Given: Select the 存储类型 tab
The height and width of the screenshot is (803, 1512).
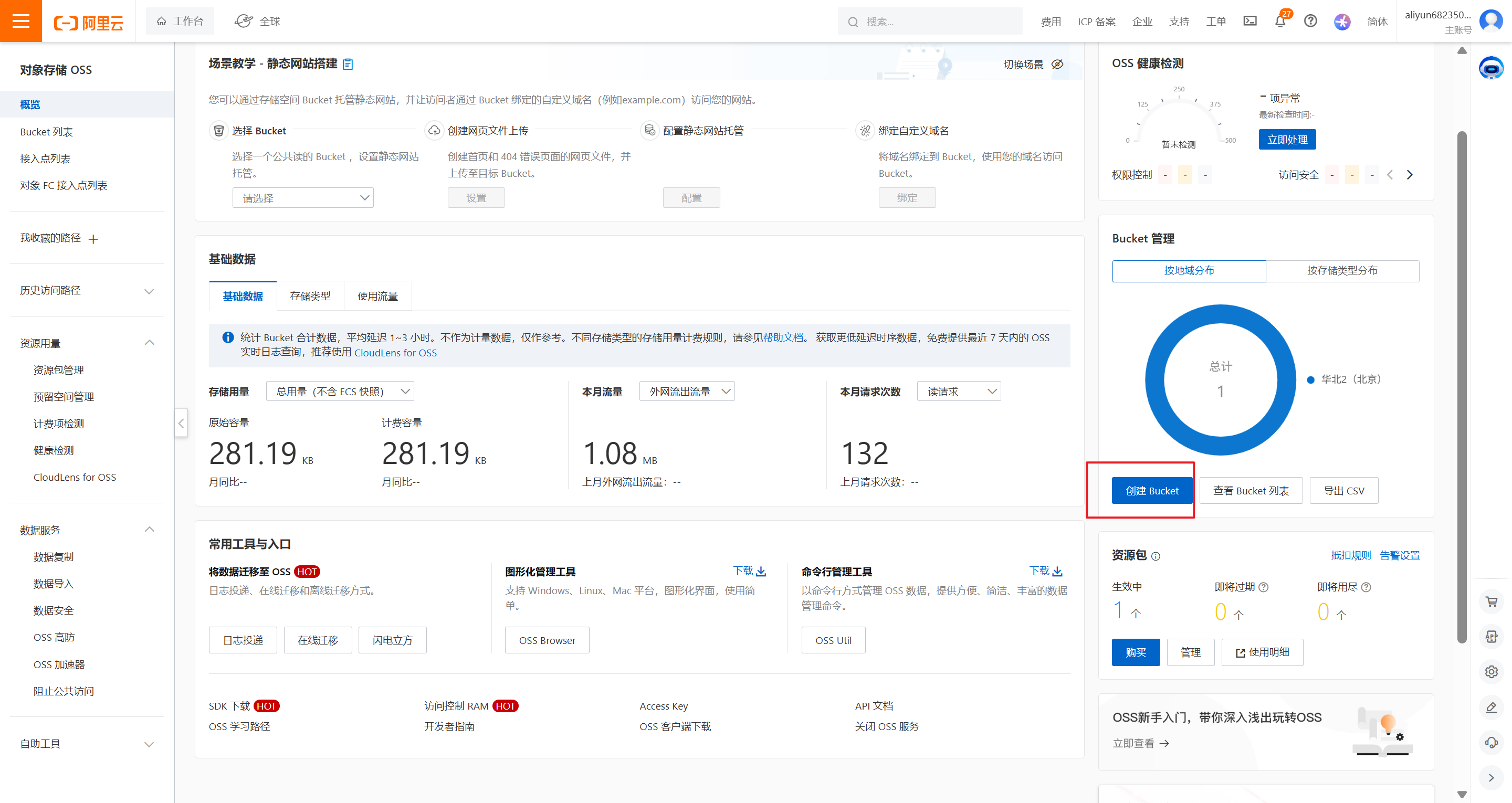Looking at the screenshot, I should click(x=310, y=296).
